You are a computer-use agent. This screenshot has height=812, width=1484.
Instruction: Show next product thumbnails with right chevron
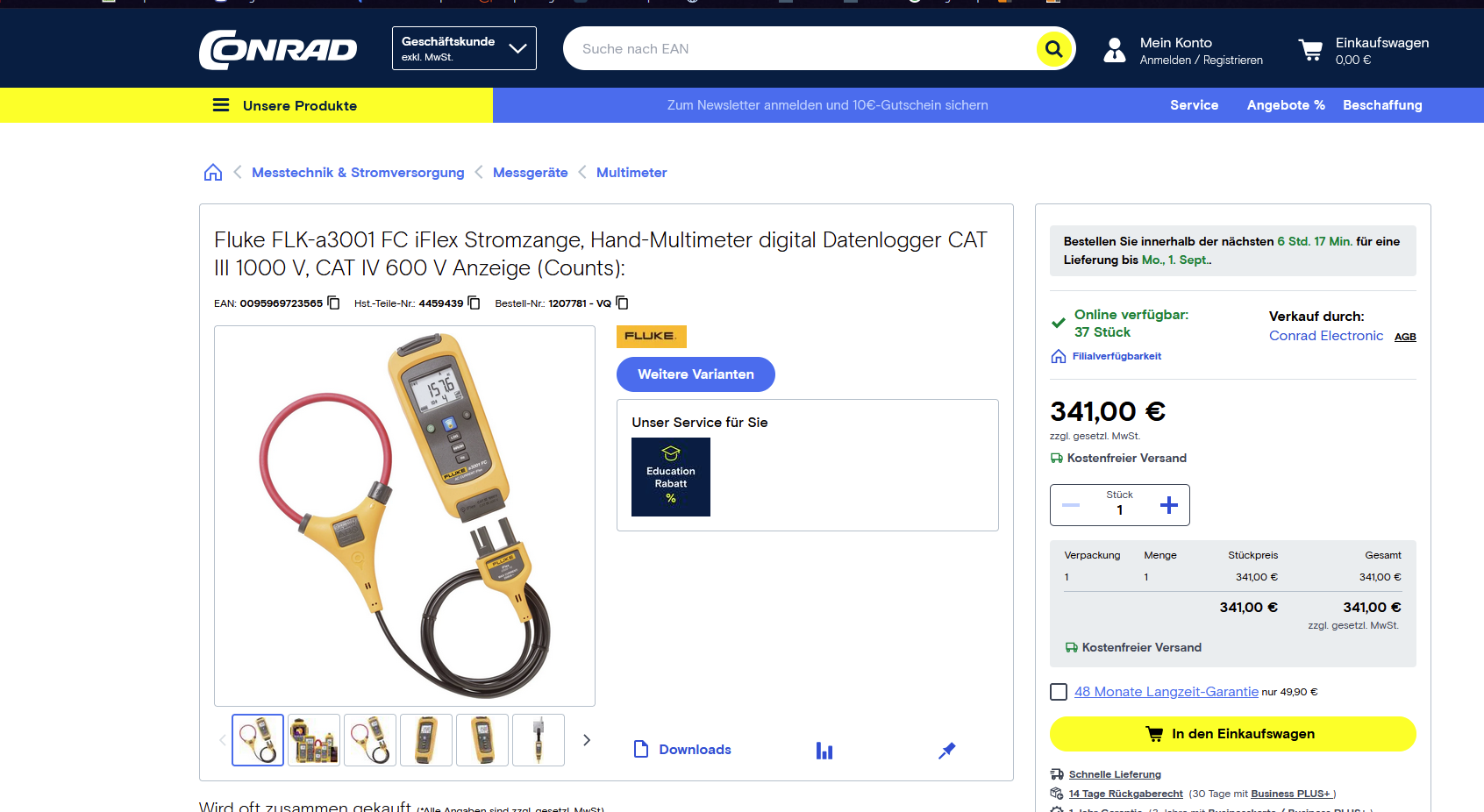click(587, 740)
